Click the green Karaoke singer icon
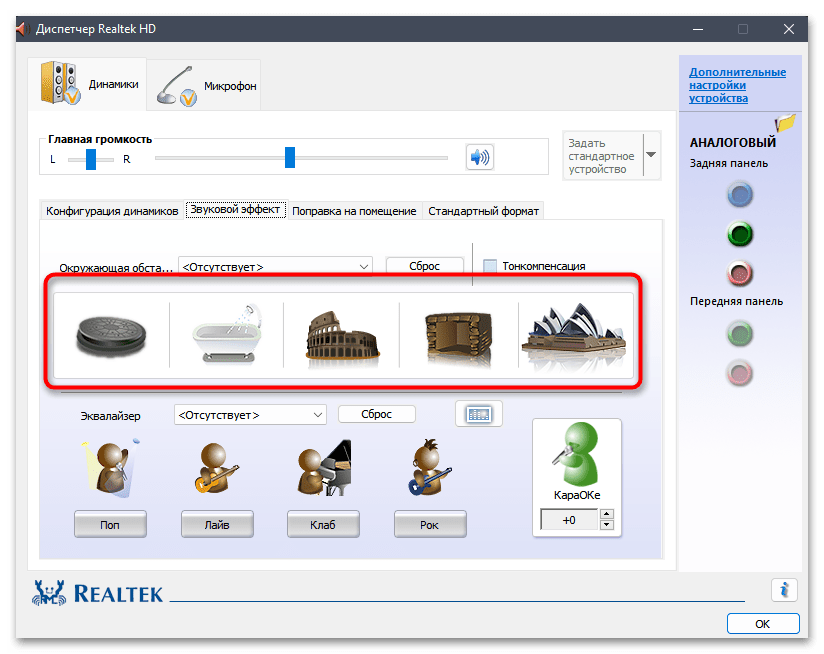Viewport: 824px width, 654px height. pos(577,454)
